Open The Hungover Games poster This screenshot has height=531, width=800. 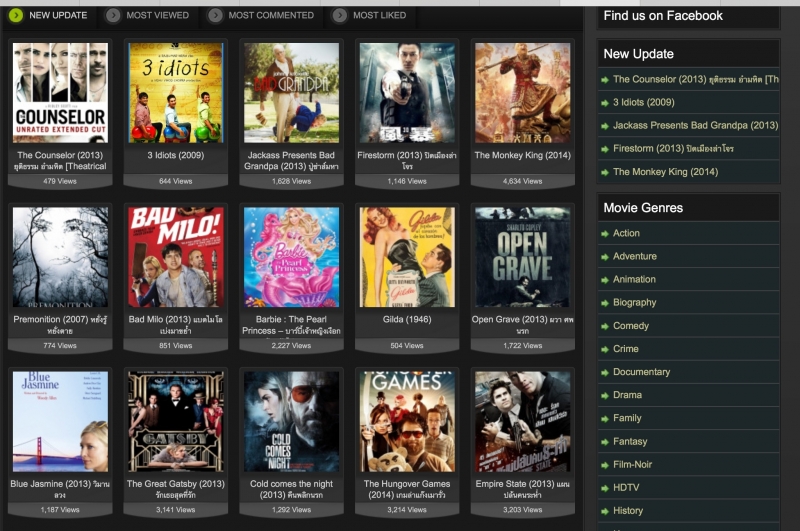[x=407, y=421]
